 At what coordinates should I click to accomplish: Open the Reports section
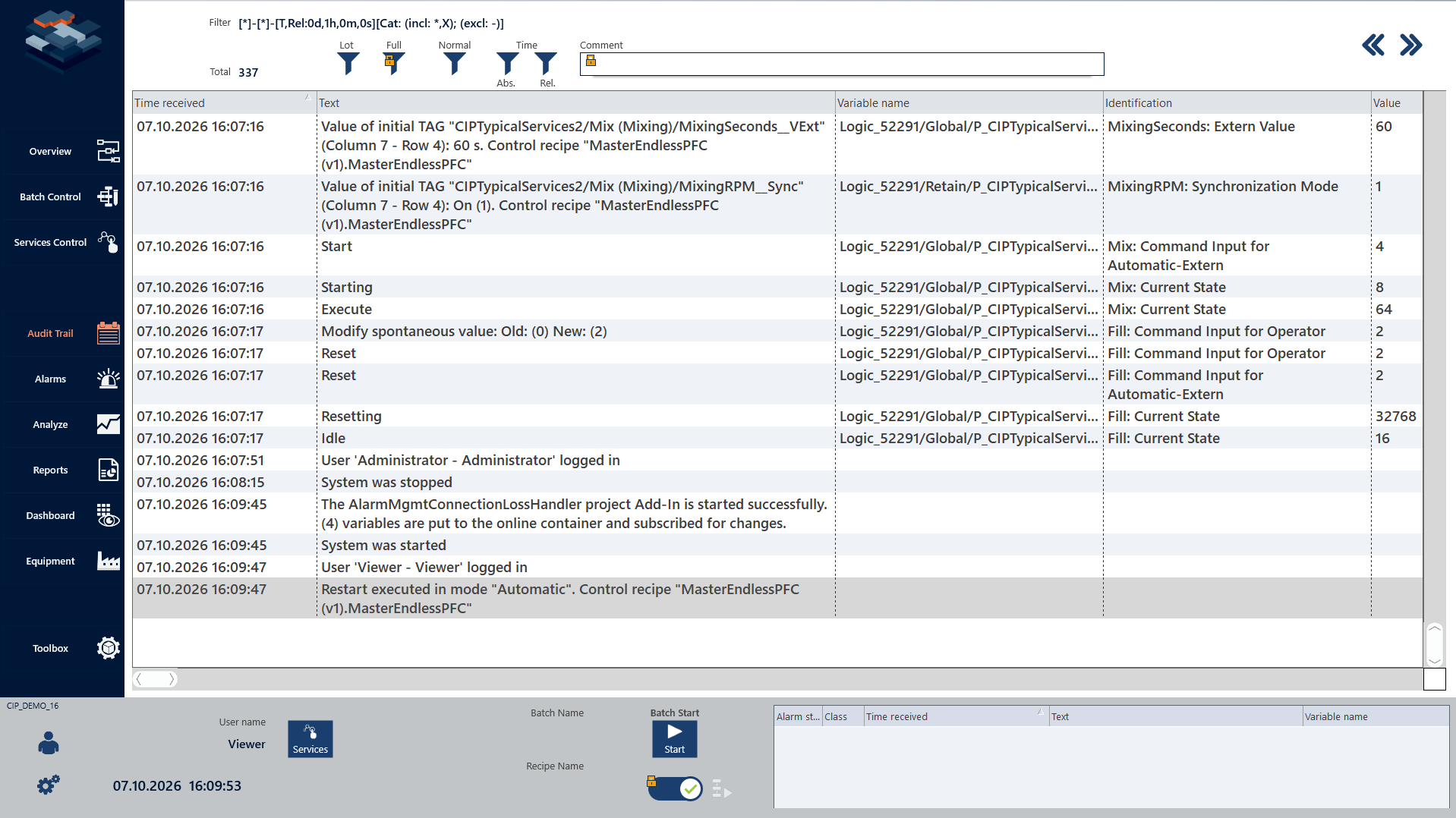(x=62, y=470)
